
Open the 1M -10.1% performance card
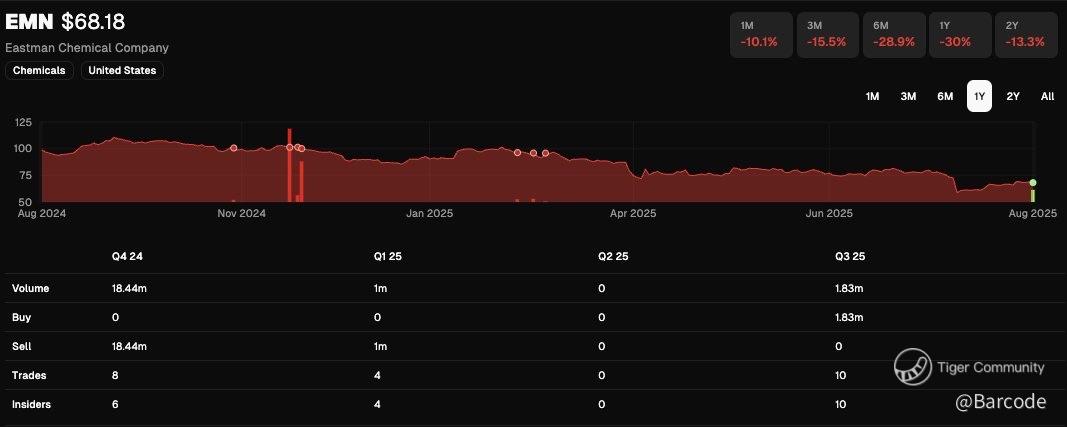[761, 35]
